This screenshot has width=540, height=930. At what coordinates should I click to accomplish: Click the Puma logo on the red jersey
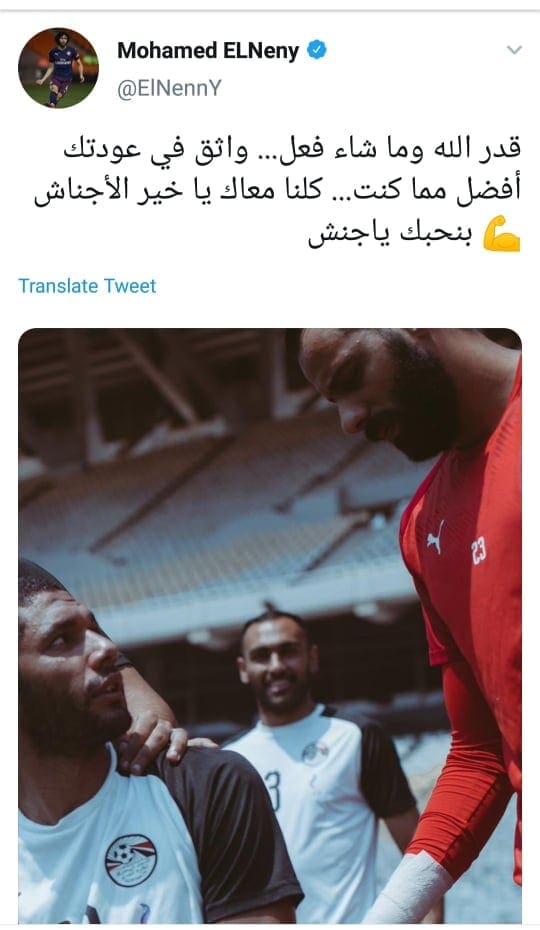click(x=436, y=536)
